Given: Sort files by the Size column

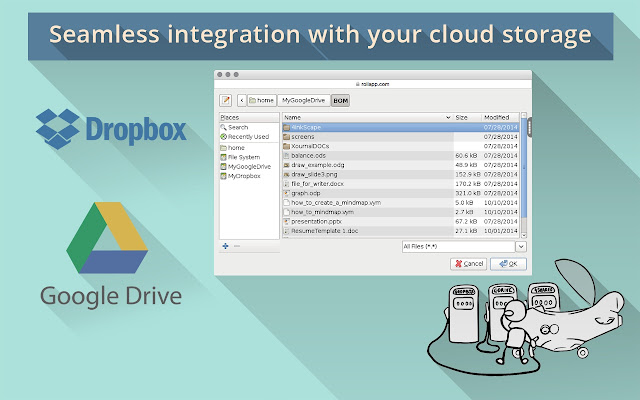Looking at the screenshot, I should 467,117.
